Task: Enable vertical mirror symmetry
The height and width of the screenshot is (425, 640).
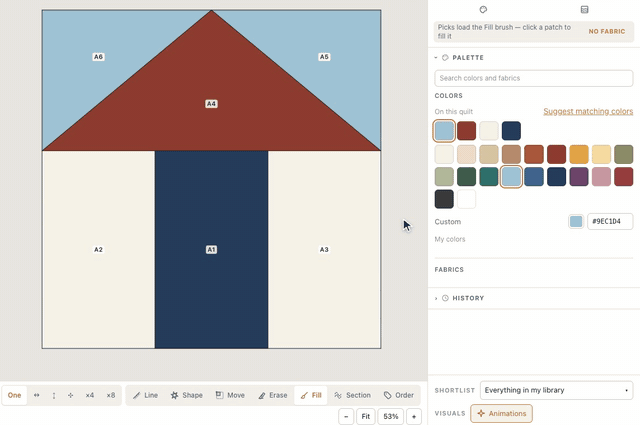Action: click(53, 395)
